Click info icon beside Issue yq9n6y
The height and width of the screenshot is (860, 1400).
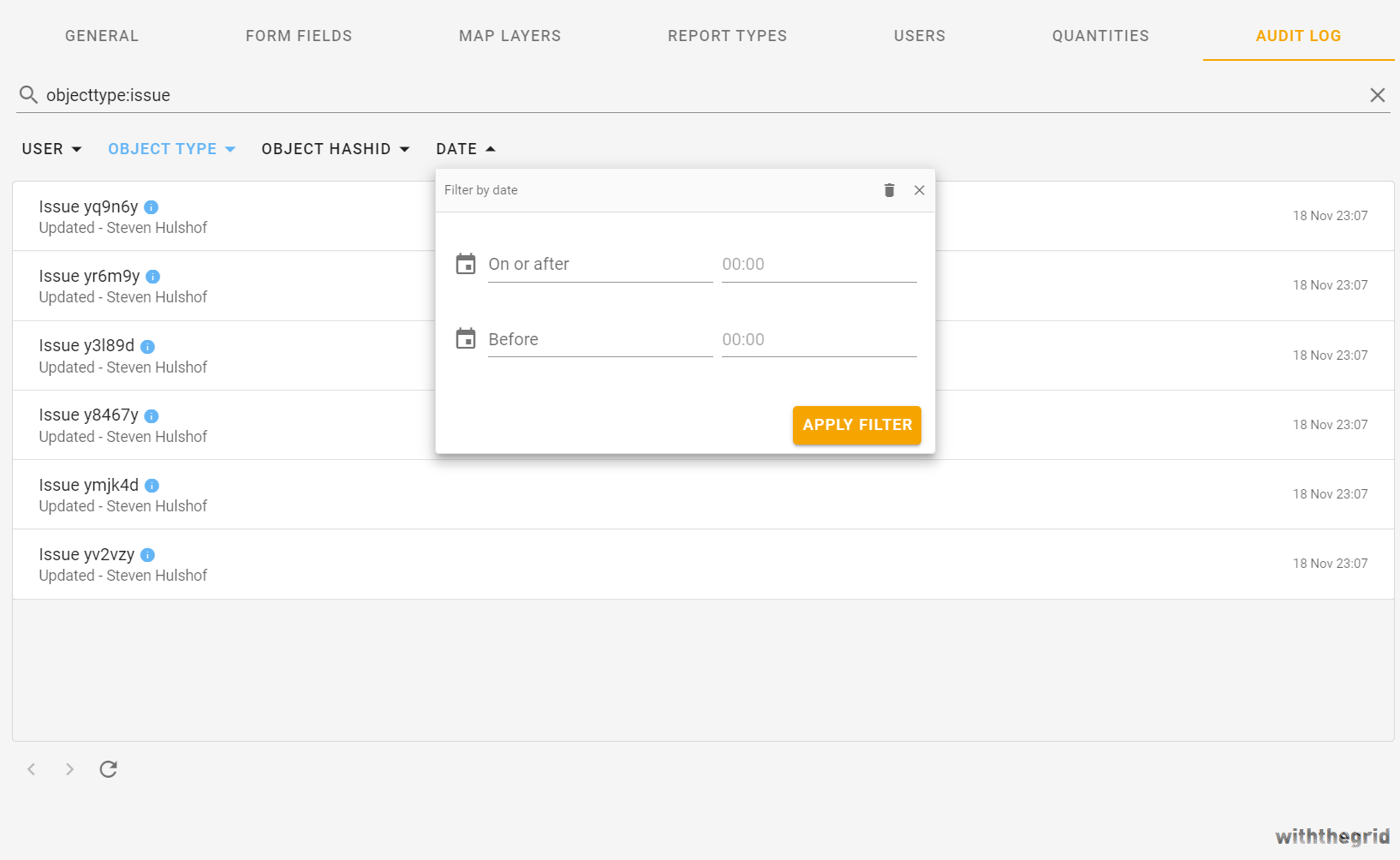tap(152, 207)
